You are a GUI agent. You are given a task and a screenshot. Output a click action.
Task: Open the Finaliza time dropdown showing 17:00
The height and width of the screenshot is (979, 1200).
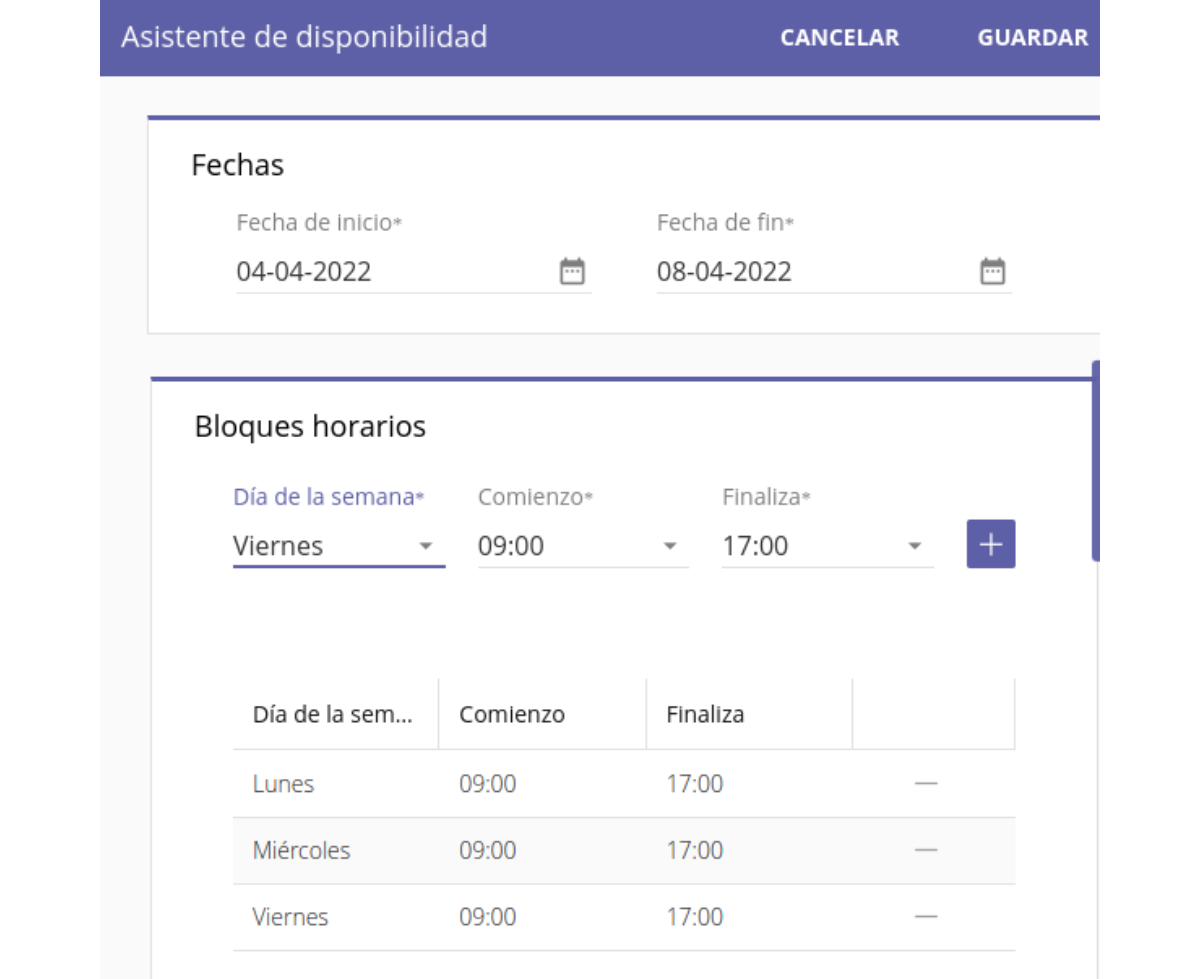pyautogui.click(x=827, y=545)
